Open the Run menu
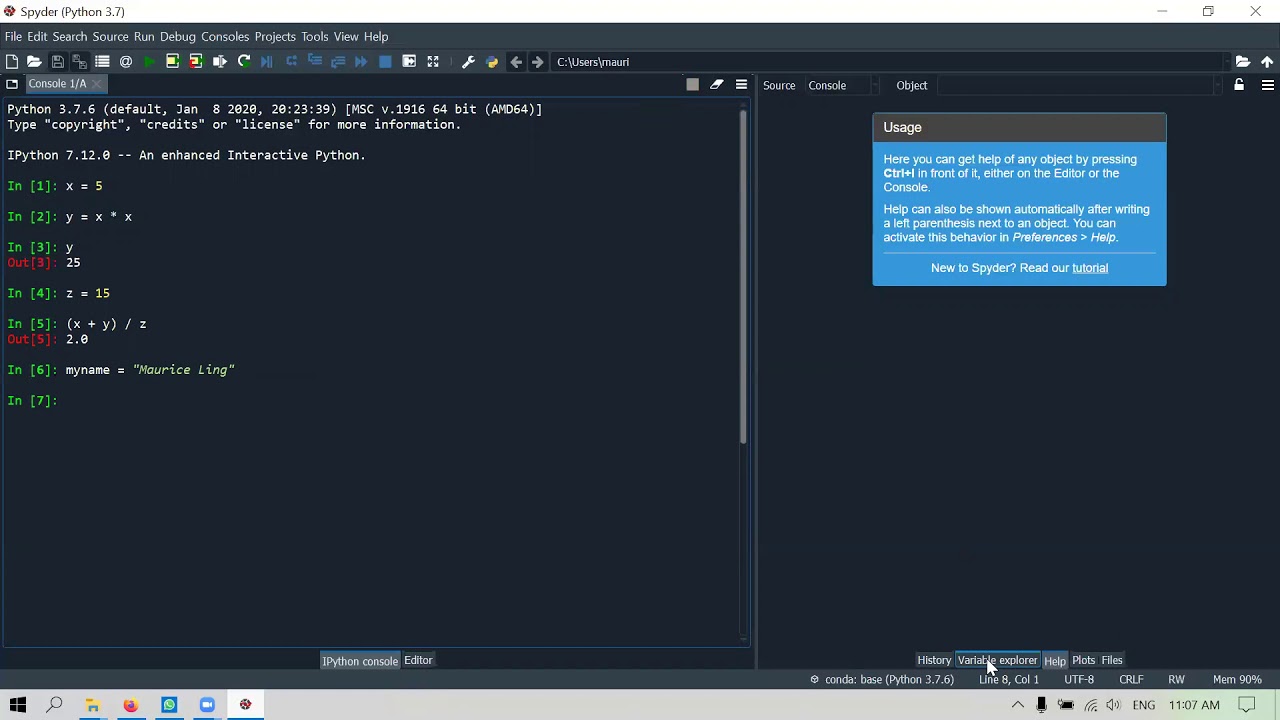The height and width of the screenshot is (720, 1280). pyautogui.click(x=144, y=37)
